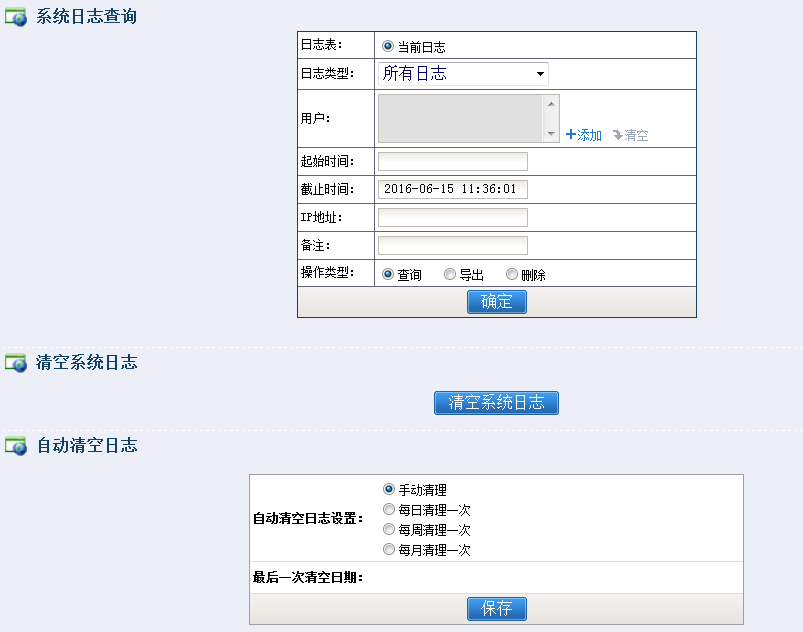Click the 操作类型: label
The width and height of the screenshot is (803, 632).
click(327, 272)
